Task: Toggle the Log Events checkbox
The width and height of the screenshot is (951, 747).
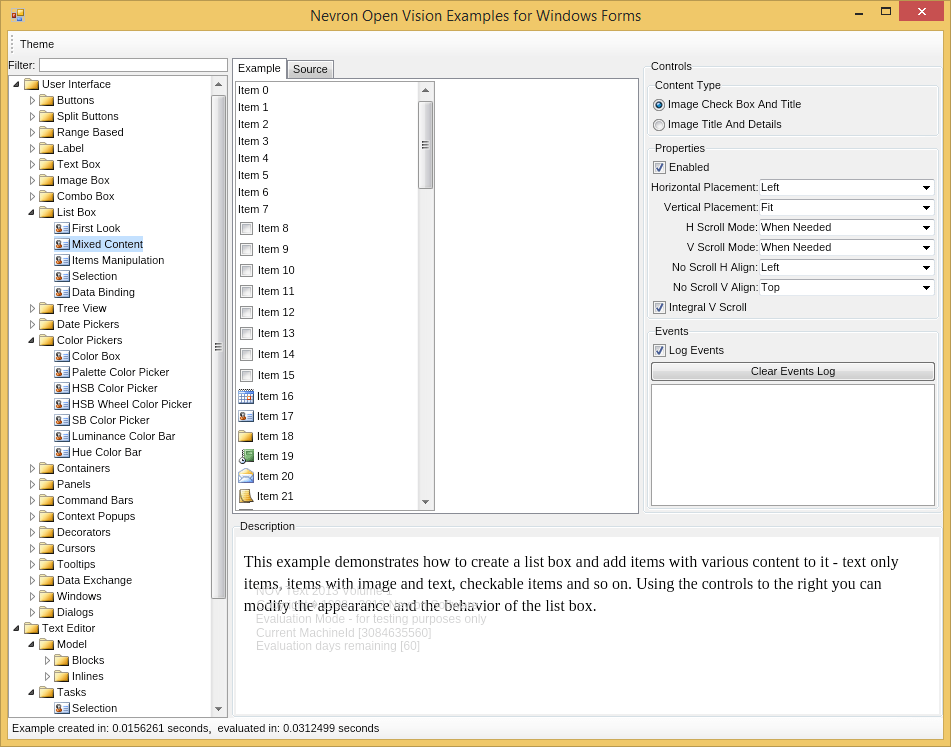Action: coord(658,350)
